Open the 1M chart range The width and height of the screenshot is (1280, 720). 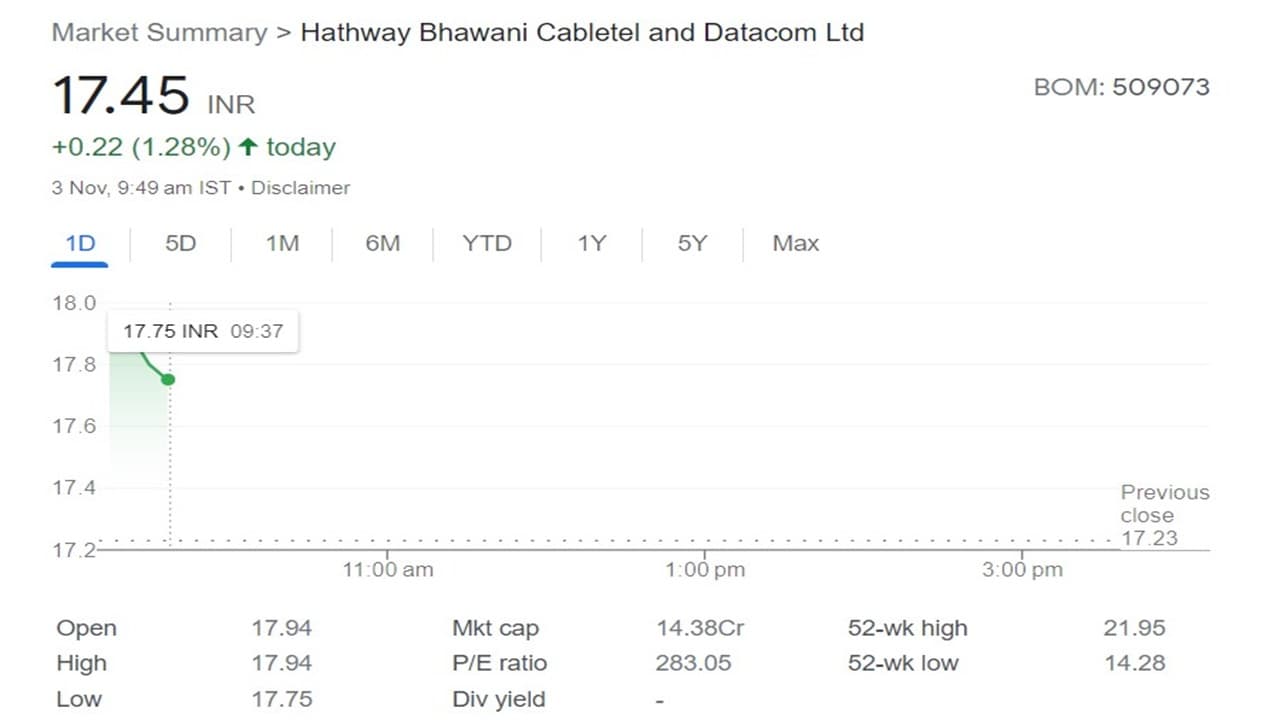[x=282, y=243]
